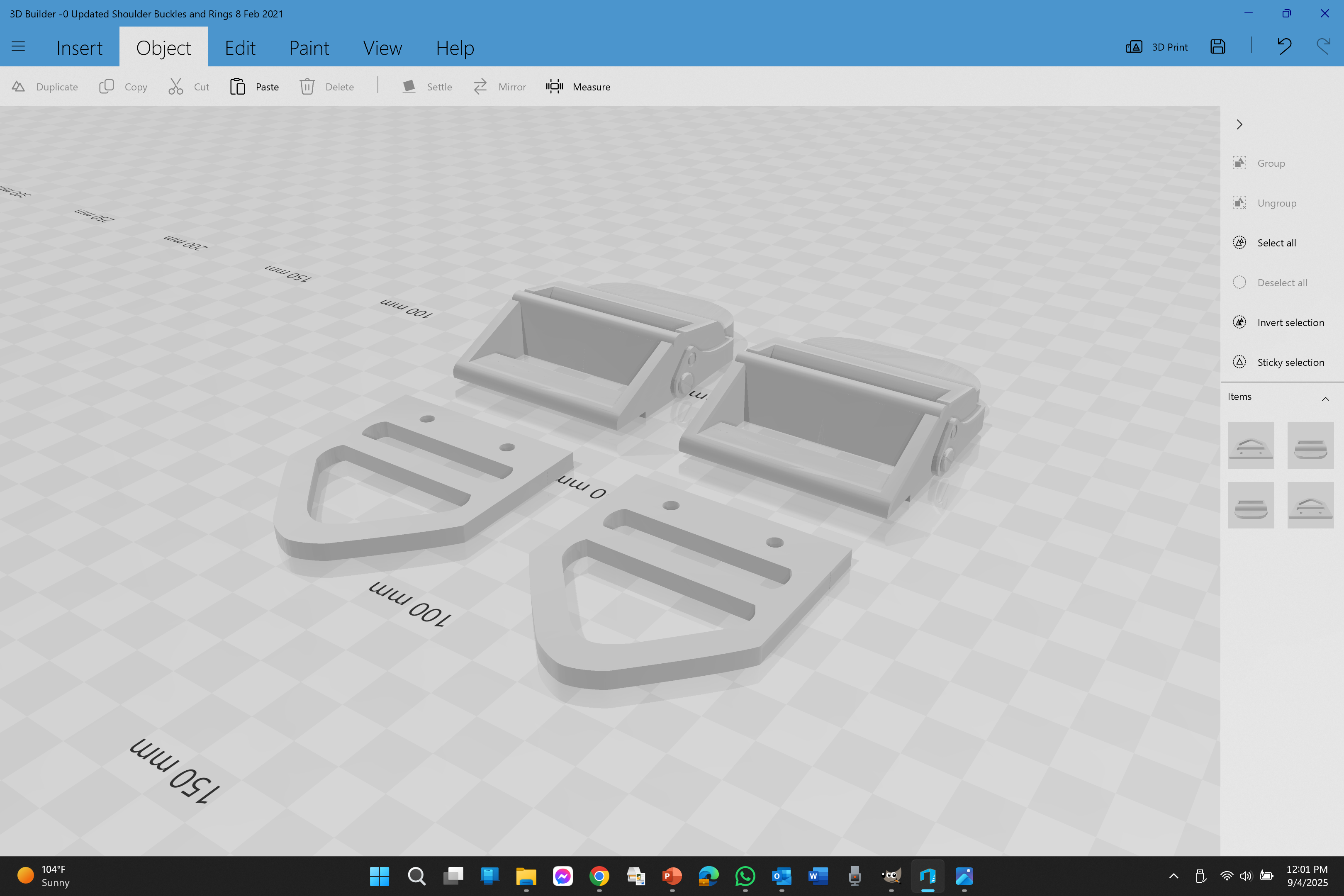Viewport: 1344px width, 896px height.
Task: Click the Mirror tool
Action: point(499,87)
